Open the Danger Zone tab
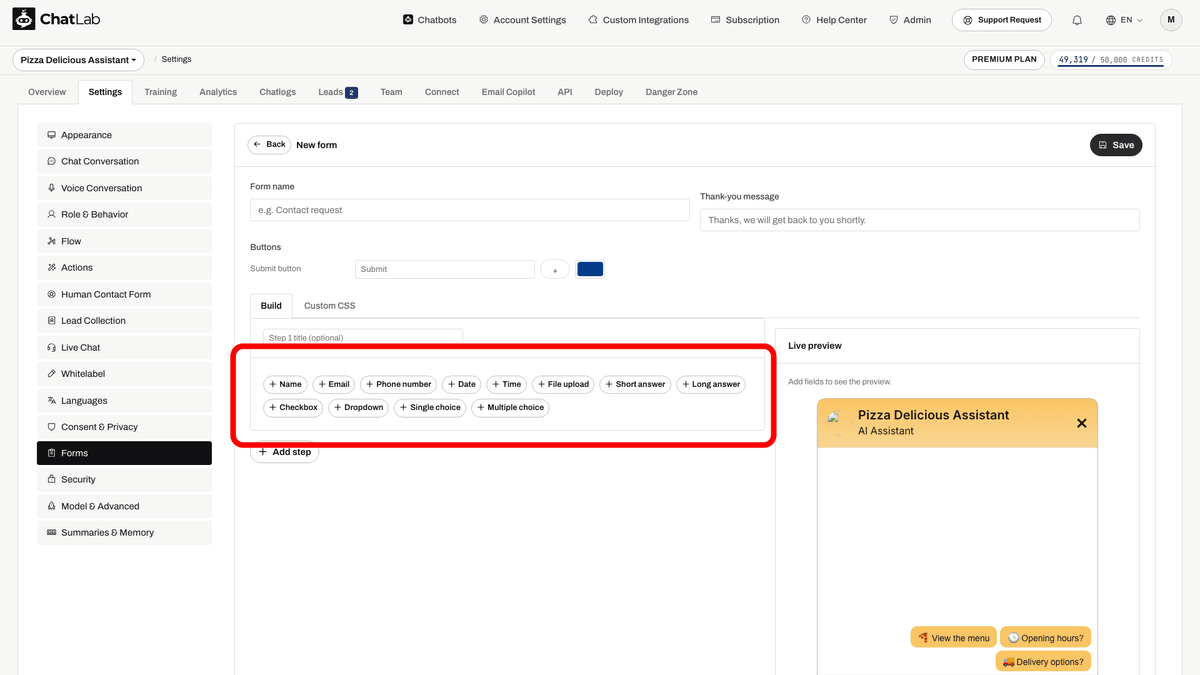 click(x=672, y=92)
